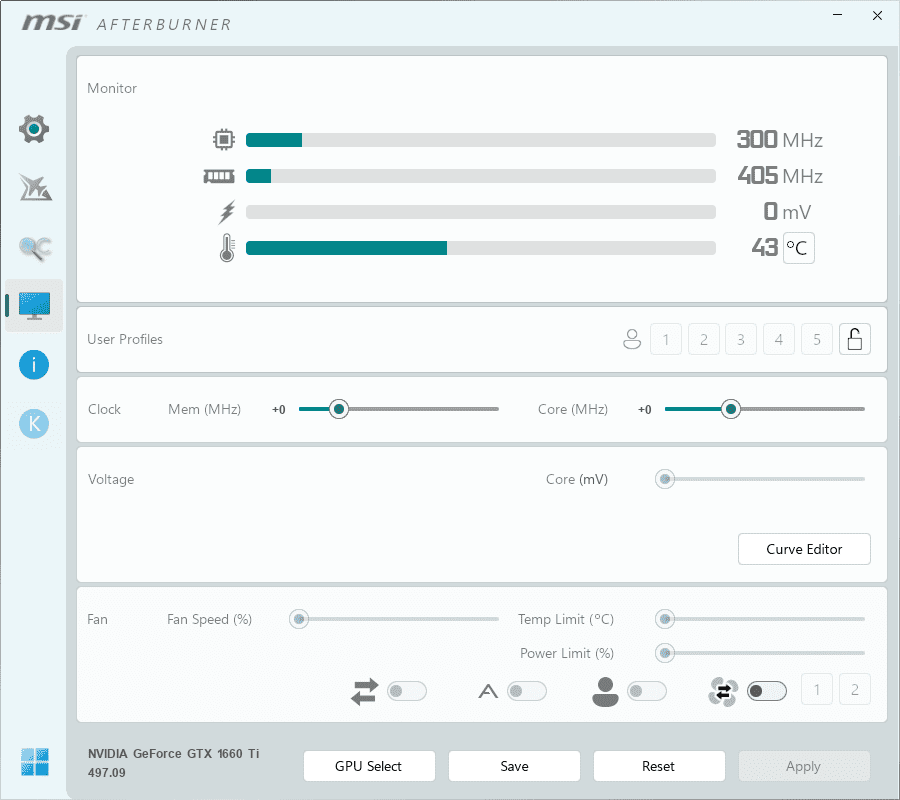Screen dimensions: 900x800
Task: Click the 'K' circle sidebar icon
Action: click(34, 424)
